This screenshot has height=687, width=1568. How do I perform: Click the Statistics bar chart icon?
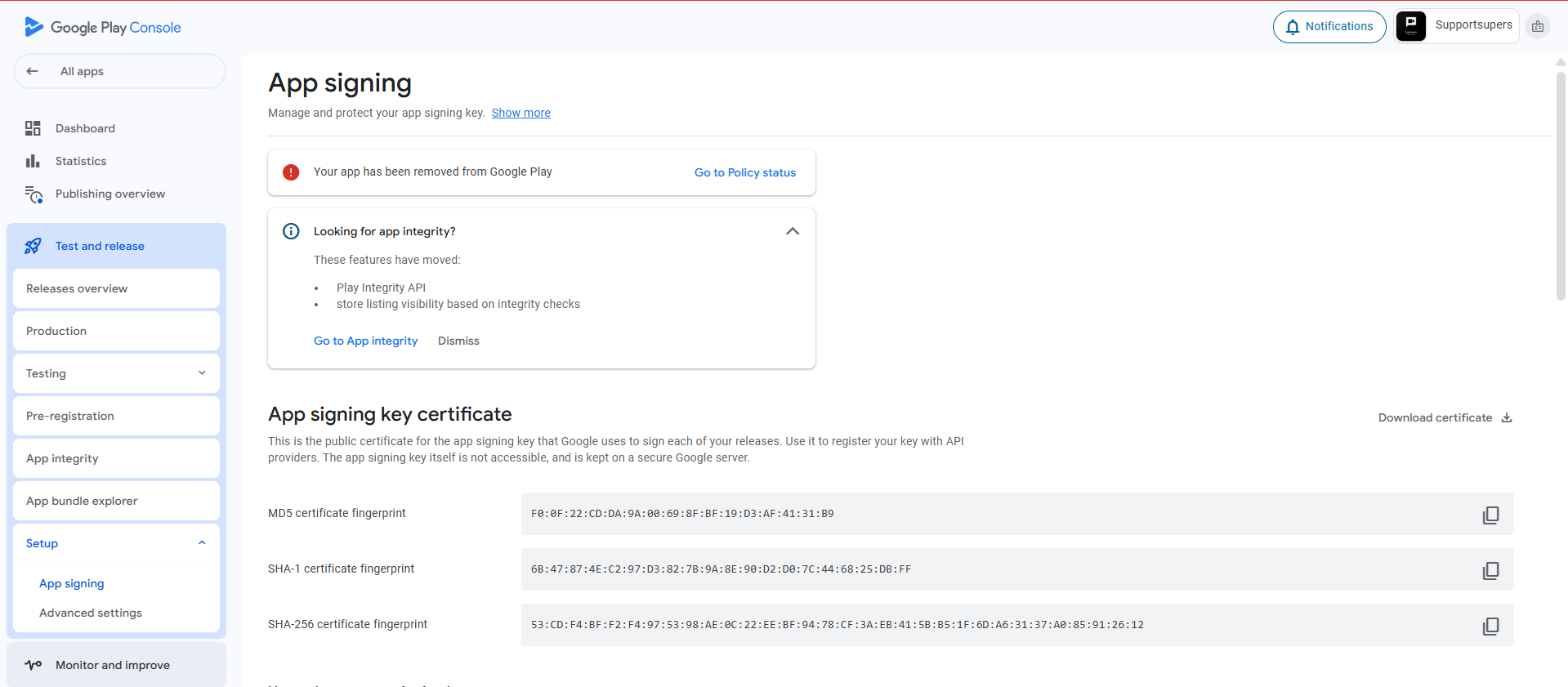click(x=33, y=161)
